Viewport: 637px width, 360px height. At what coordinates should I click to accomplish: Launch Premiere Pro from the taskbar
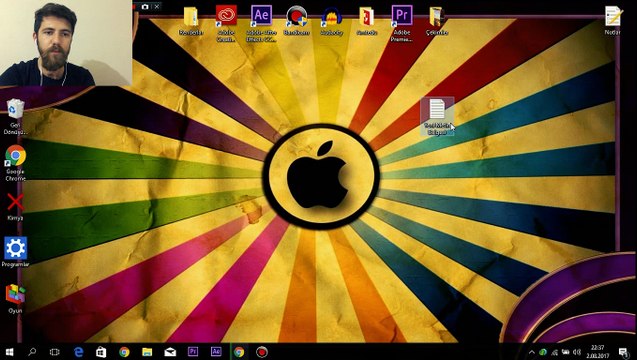193,352
